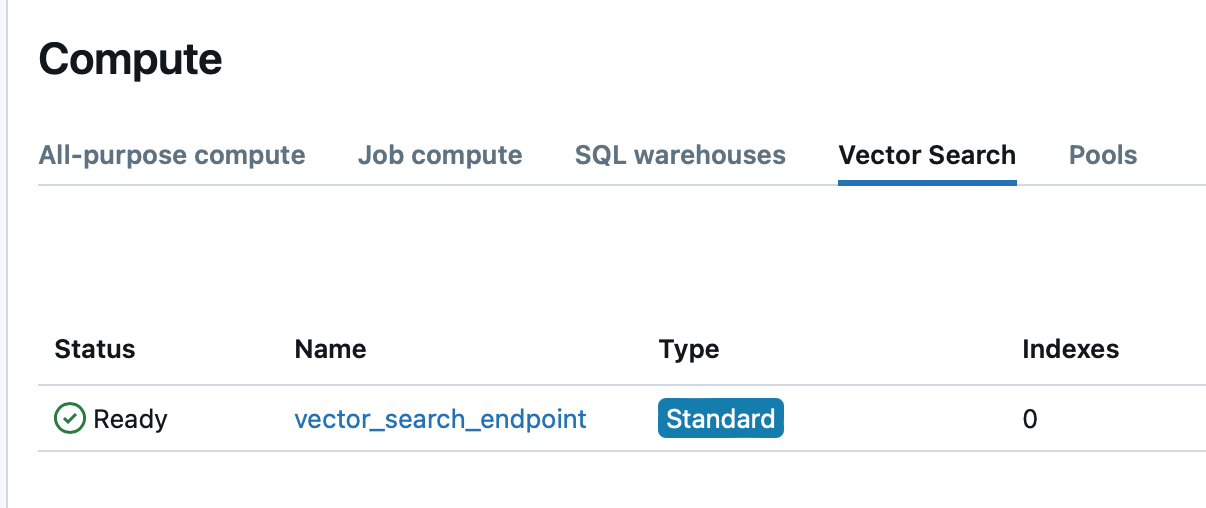1206x508 pixels.
Task: Click the blue underline beneath Vector Search
Action: click(x=927, y=183)
